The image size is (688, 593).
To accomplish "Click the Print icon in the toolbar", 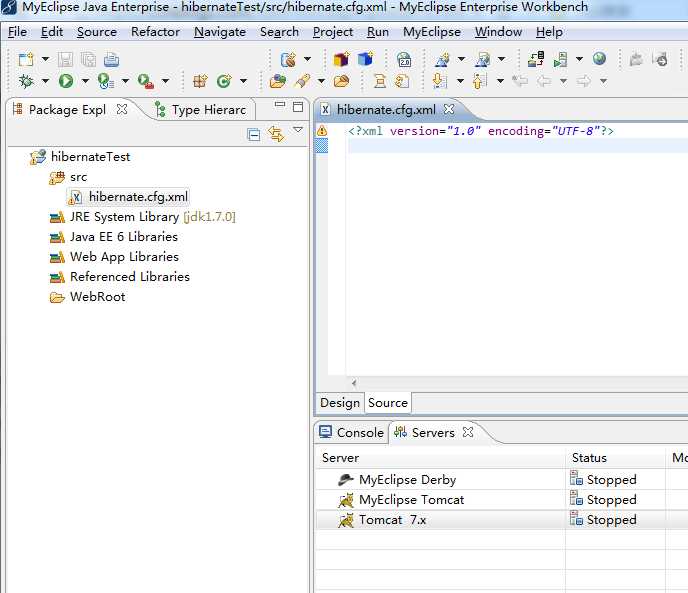I will 111,59.
